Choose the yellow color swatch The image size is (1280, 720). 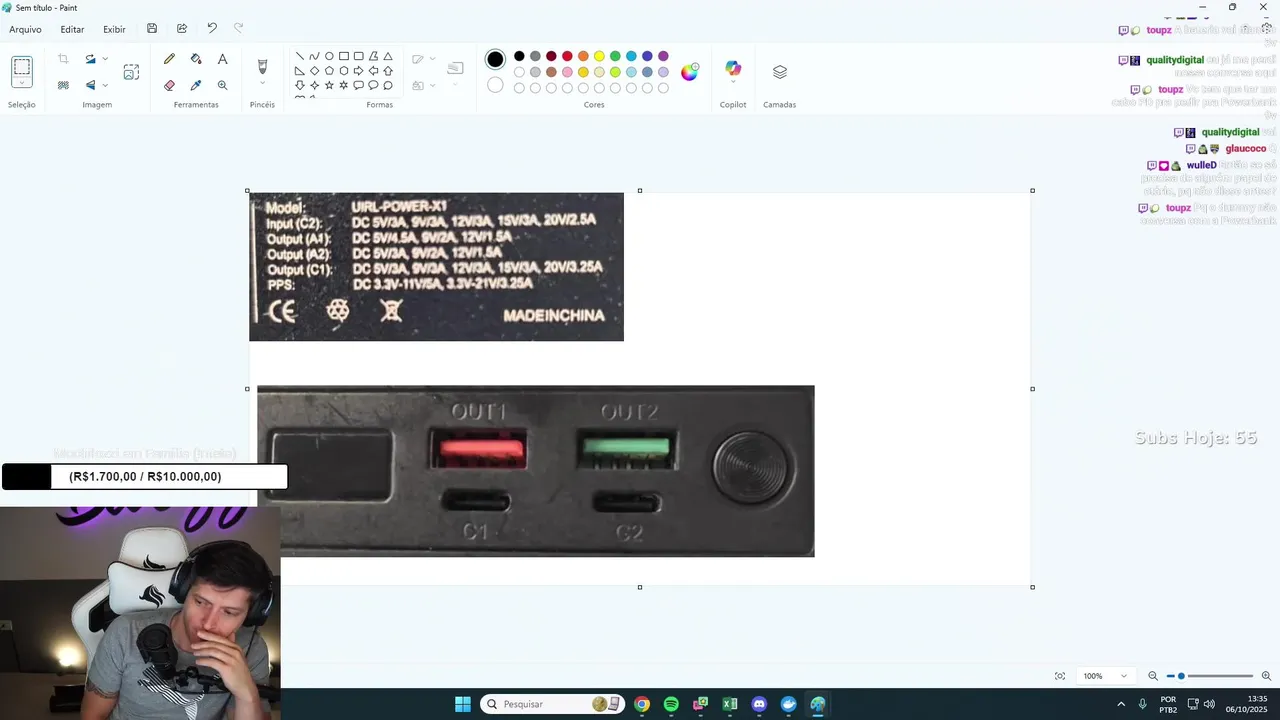[599, 56]
